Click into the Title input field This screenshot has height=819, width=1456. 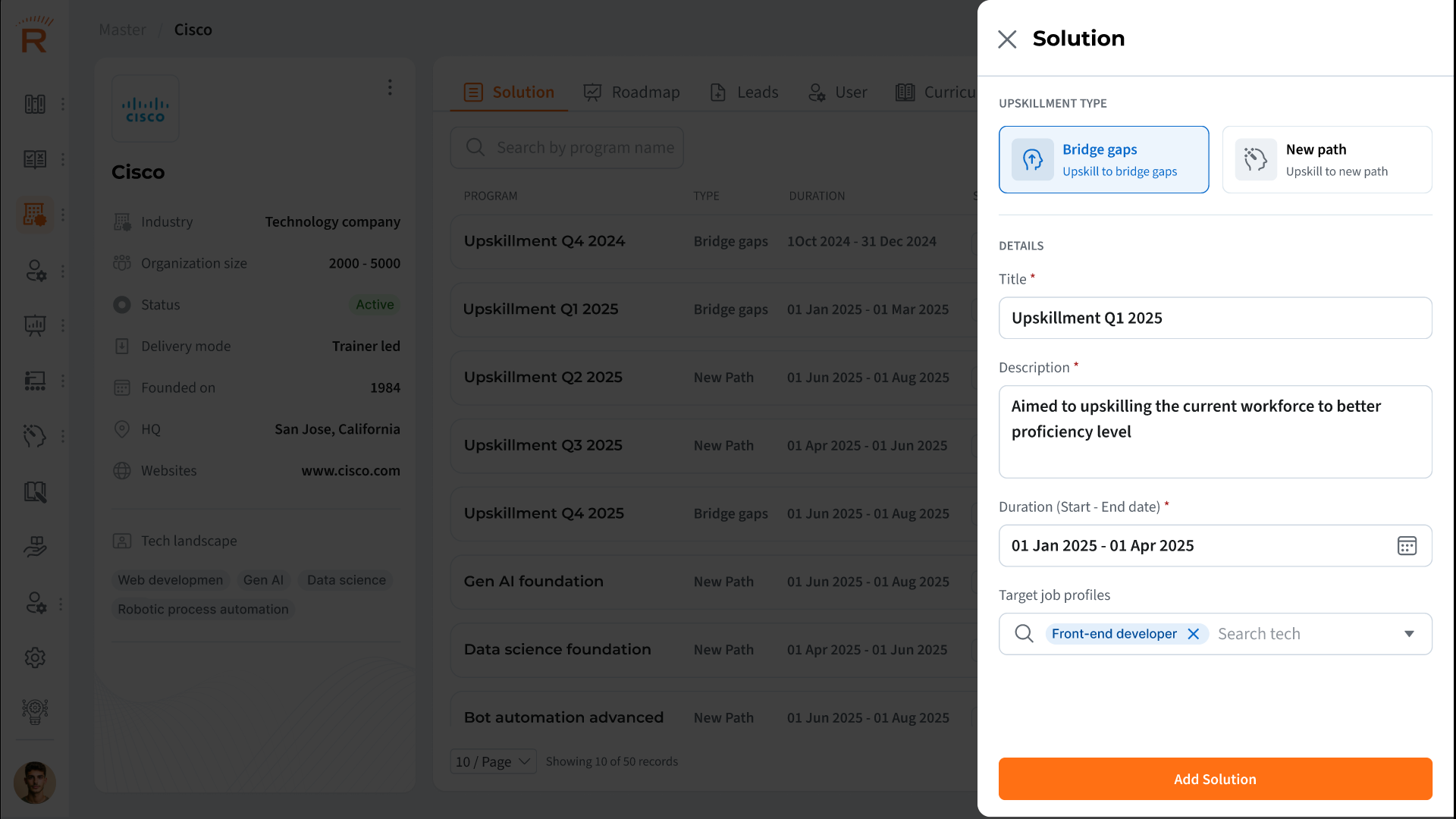pyautogui.click(x=1215, y=318)
